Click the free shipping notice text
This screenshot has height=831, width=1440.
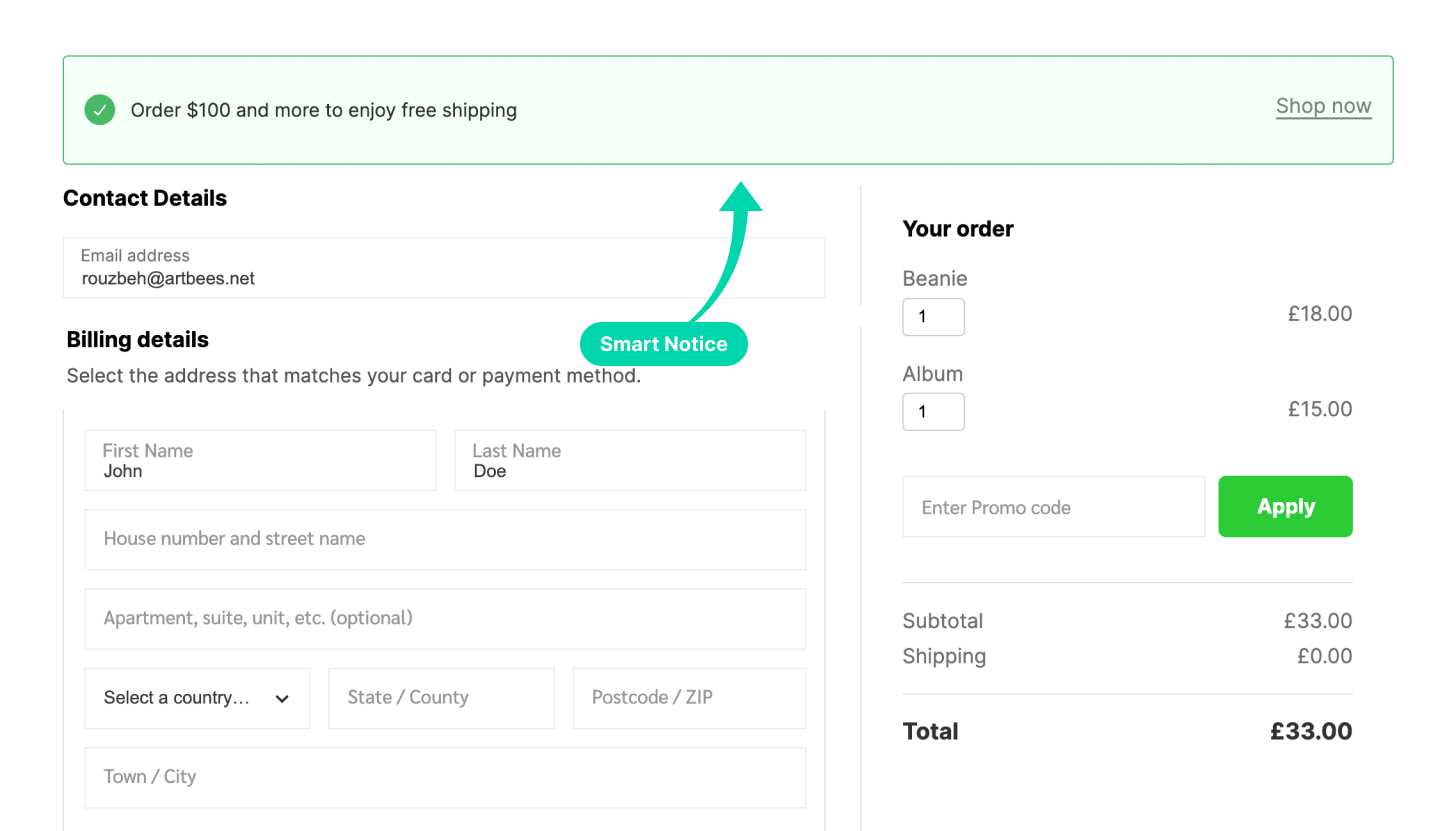click(x=324, y=110)
